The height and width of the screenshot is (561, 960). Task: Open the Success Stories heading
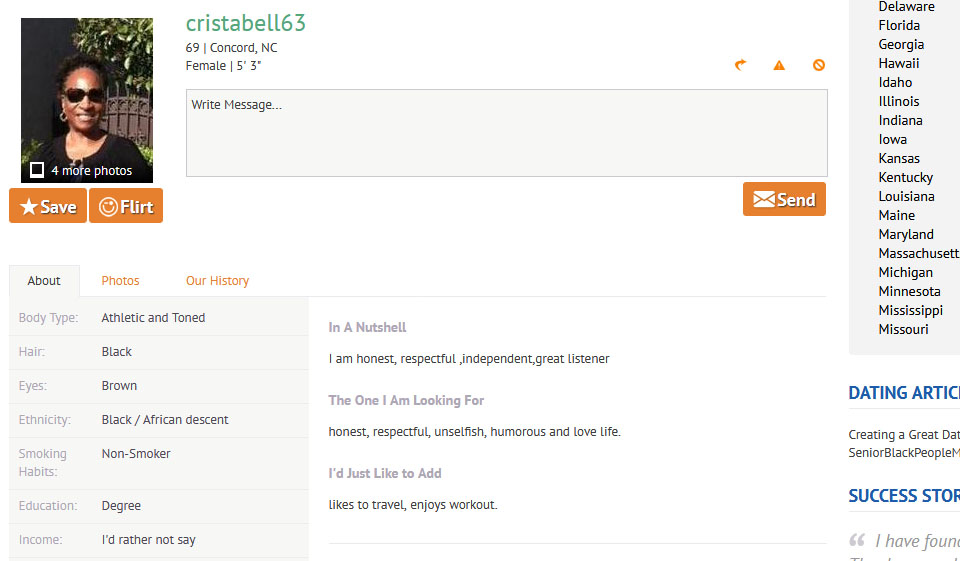click(903, 496)
